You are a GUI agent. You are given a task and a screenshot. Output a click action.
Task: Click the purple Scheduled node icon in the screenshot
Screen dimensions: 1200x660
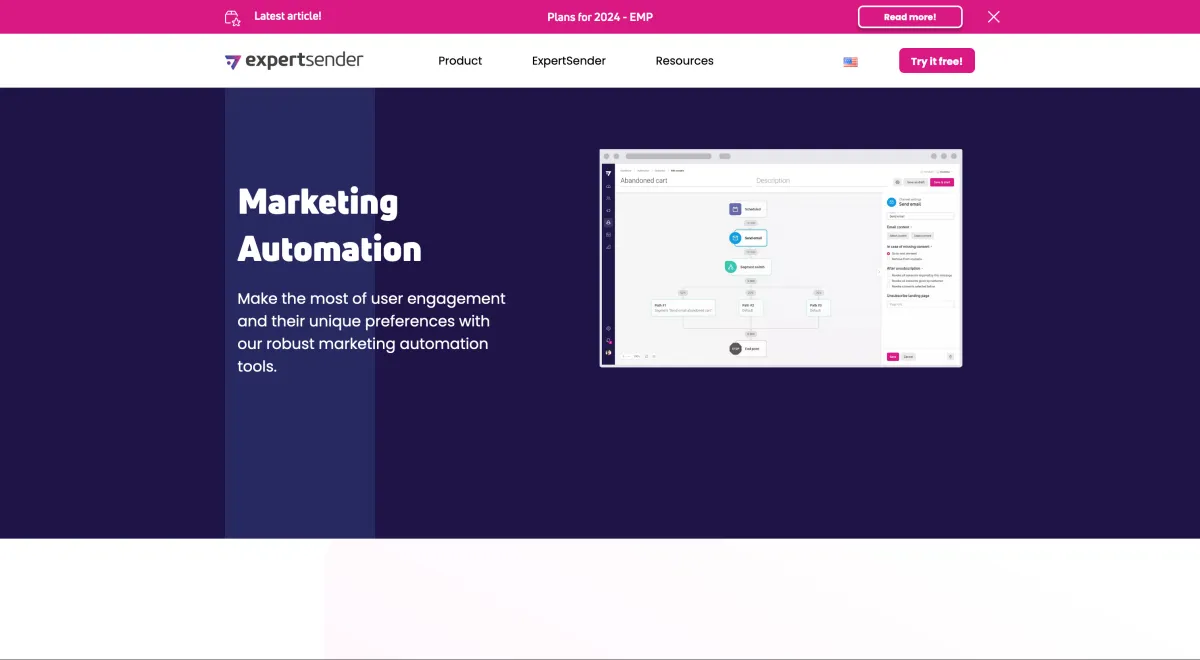coord(735,209)
